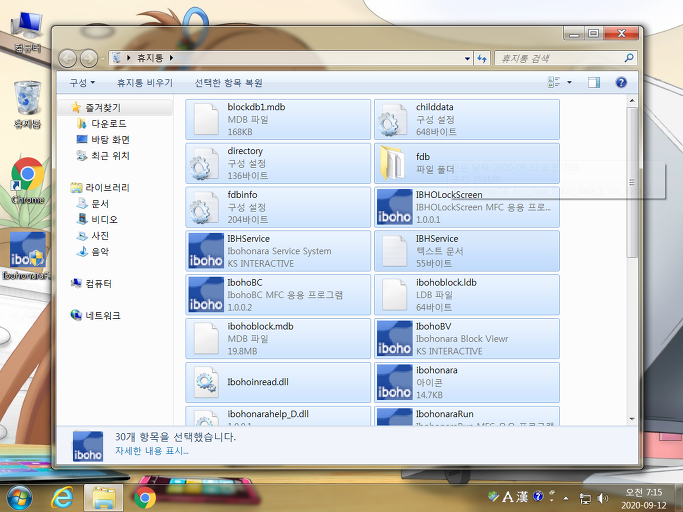Image resolution: width=683 pixels, height=512 pixels.
Task: Click the Chrome taskbar icon
Action: tap(145, 498)
